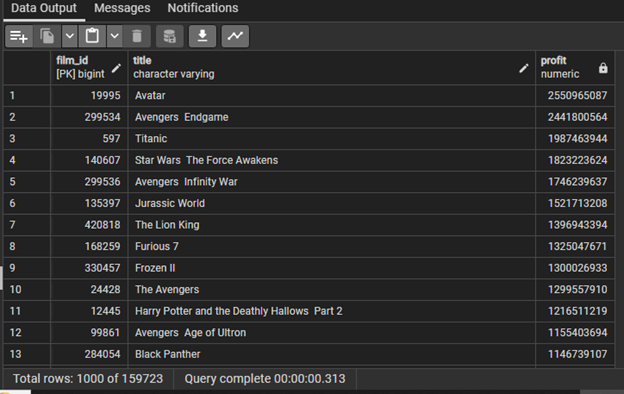Click the Total rows status text
The height and width of the screenshot is (394, 624).
coord(88,378)
